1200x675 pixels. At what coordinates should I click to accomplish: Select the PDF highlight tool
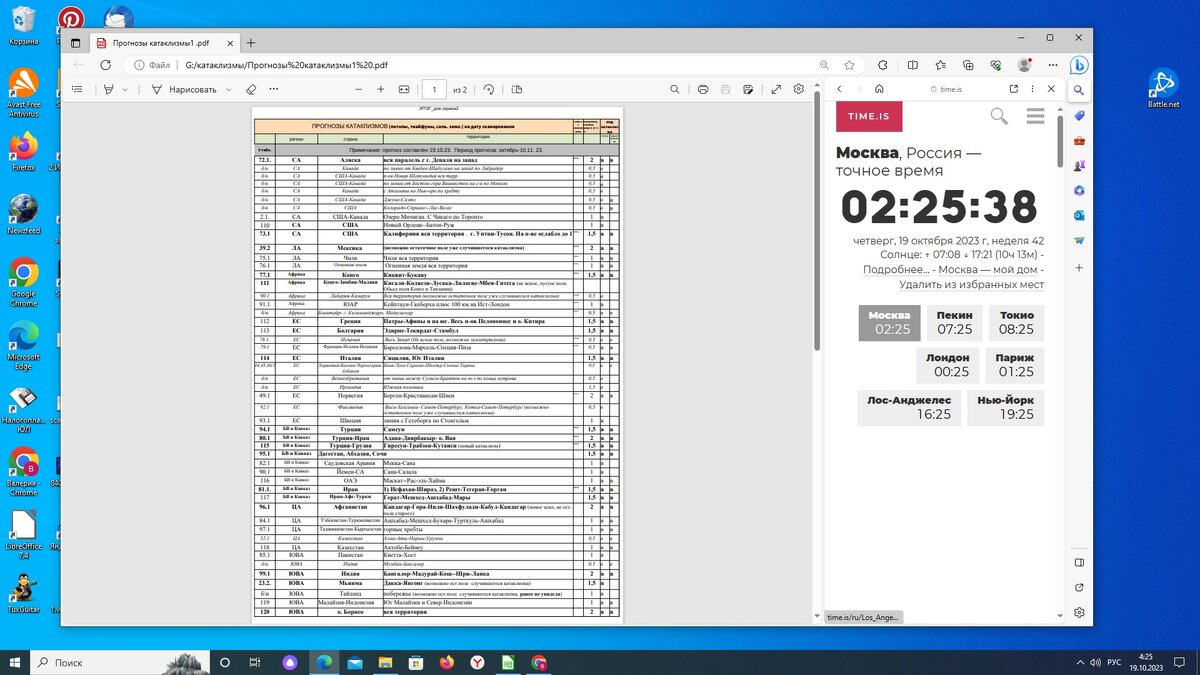point(109,89)
